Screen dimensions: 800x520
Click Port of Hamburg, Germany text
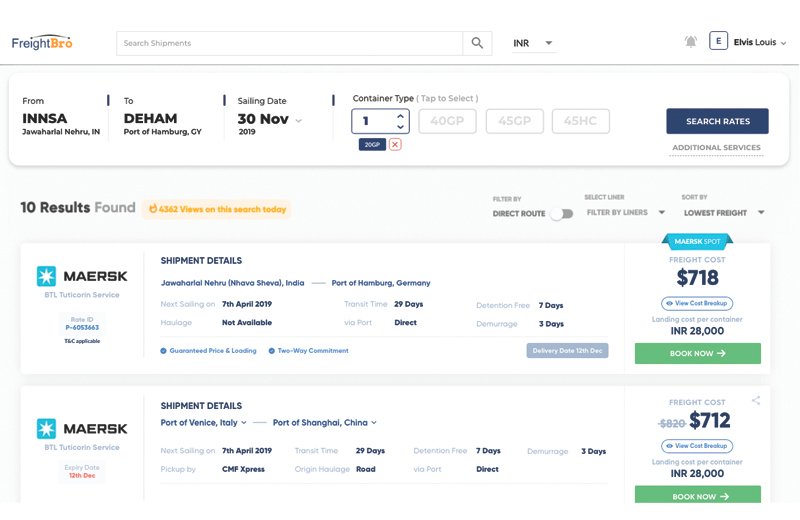coord(381,283)
